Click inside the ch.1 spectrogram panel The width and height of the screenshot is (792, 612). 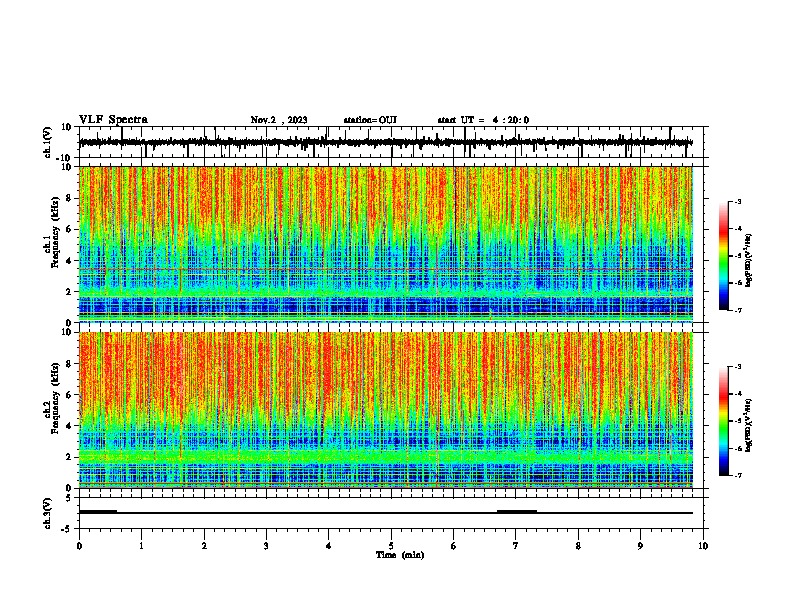pos(391,244)
